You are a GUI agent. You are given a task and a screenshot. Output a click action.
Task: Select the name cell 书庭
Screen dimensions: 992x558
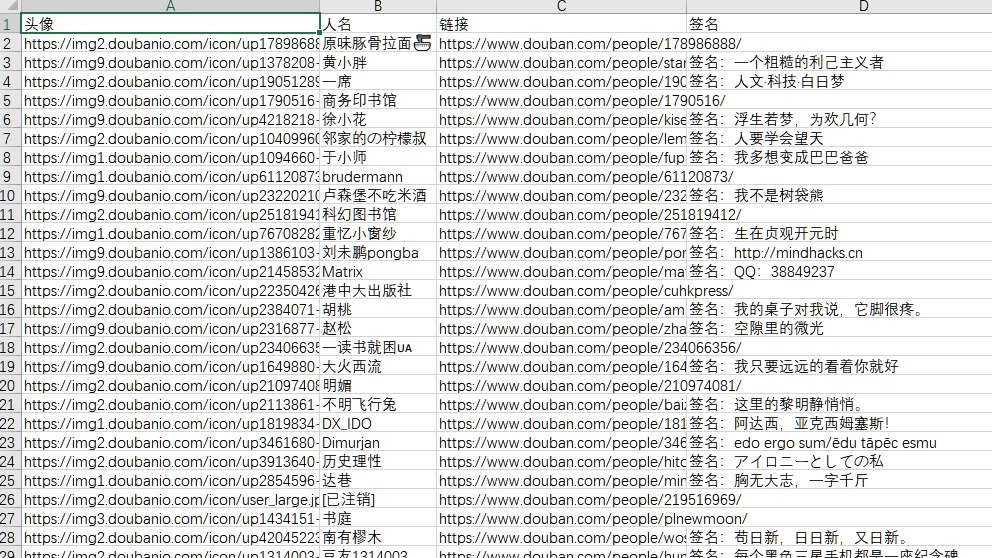click(x=378, y=518)
